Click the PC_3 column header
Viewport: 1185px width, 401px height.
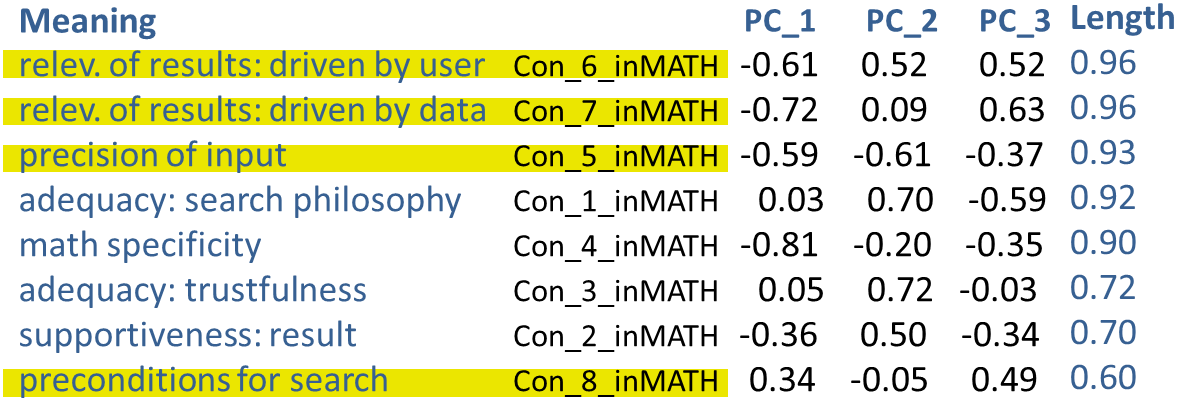(1014, 22)
